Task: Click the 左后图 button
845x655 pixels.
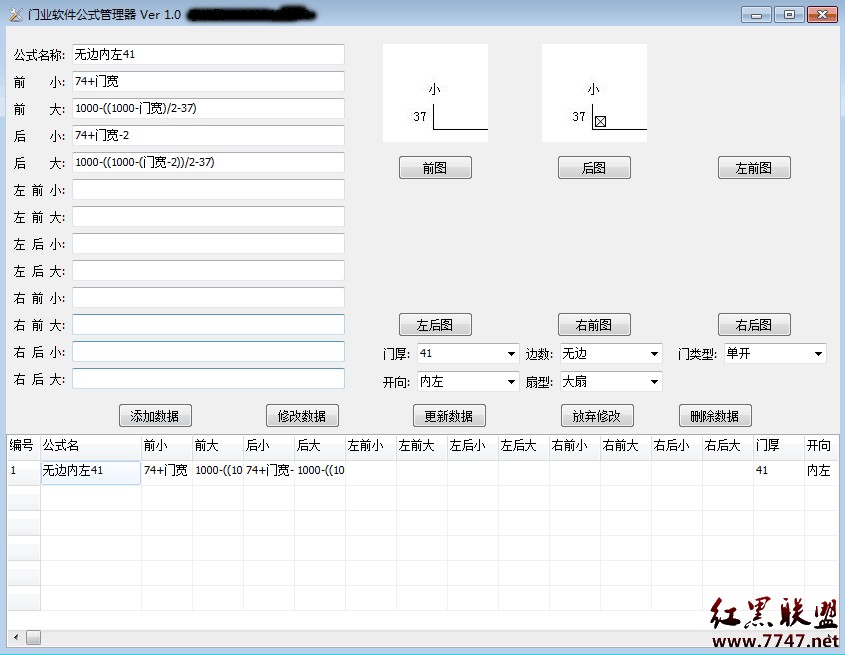Action: click(435, 325)
